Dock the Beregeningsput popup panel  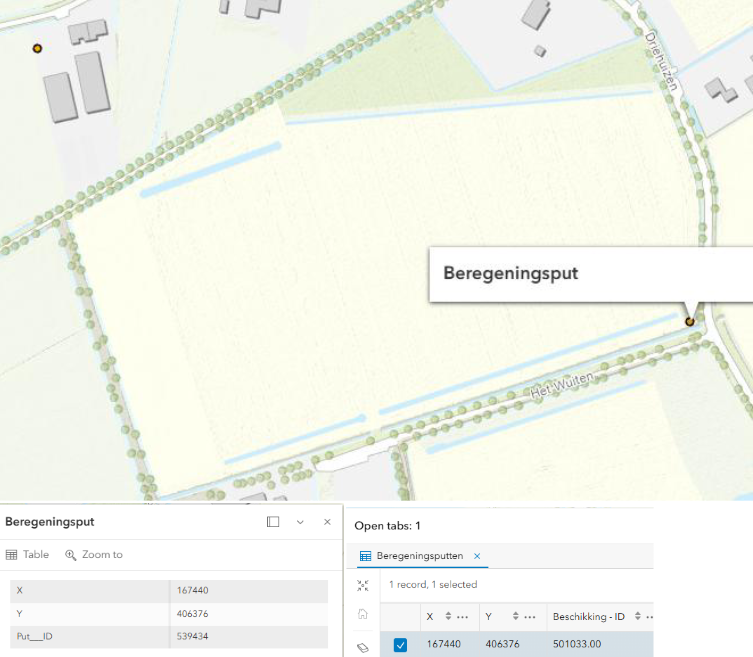click(x=273, y=522)
